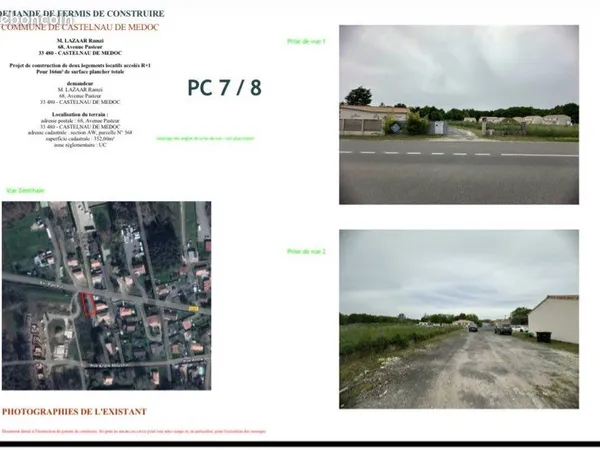Click the 'adresse cadastrale : section AW' line
The image size is (600, 450).
click(80, 133)
